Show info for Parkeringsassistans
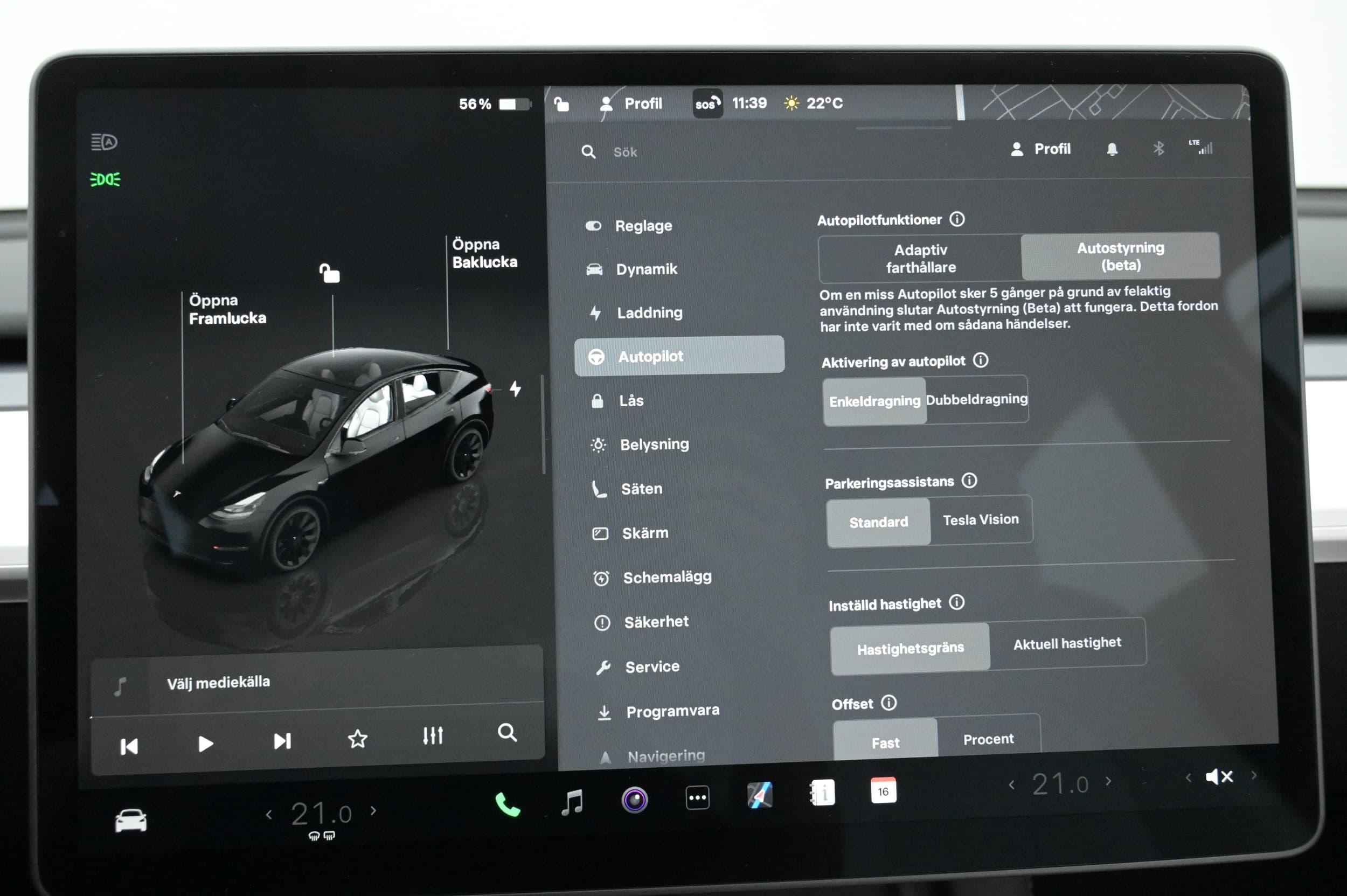The image size is (1347, 896). coord(969,481)
